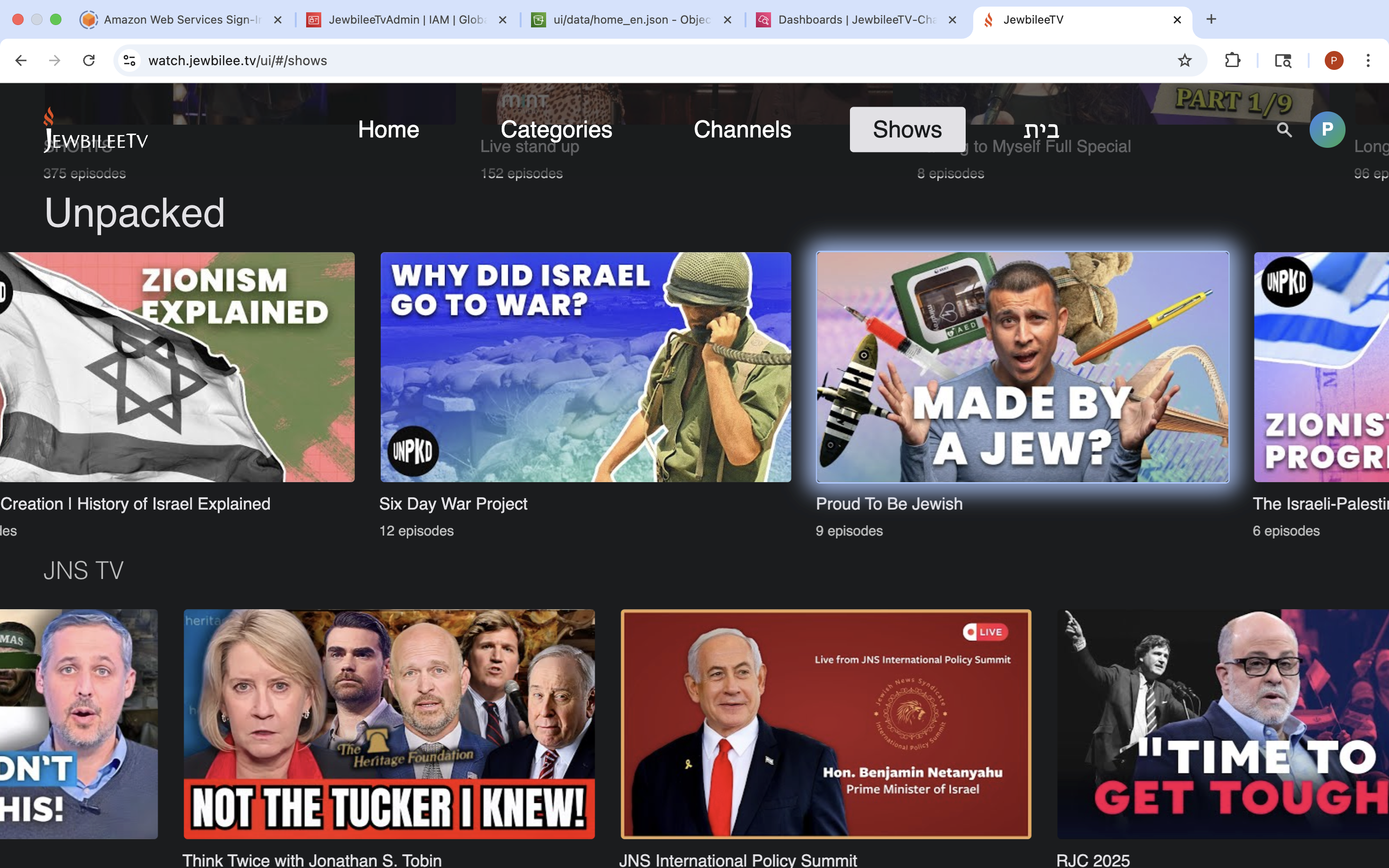This screenshot has width=1389, height=868.
Task: Open site information in the address bar
Action: click(129, 60)
